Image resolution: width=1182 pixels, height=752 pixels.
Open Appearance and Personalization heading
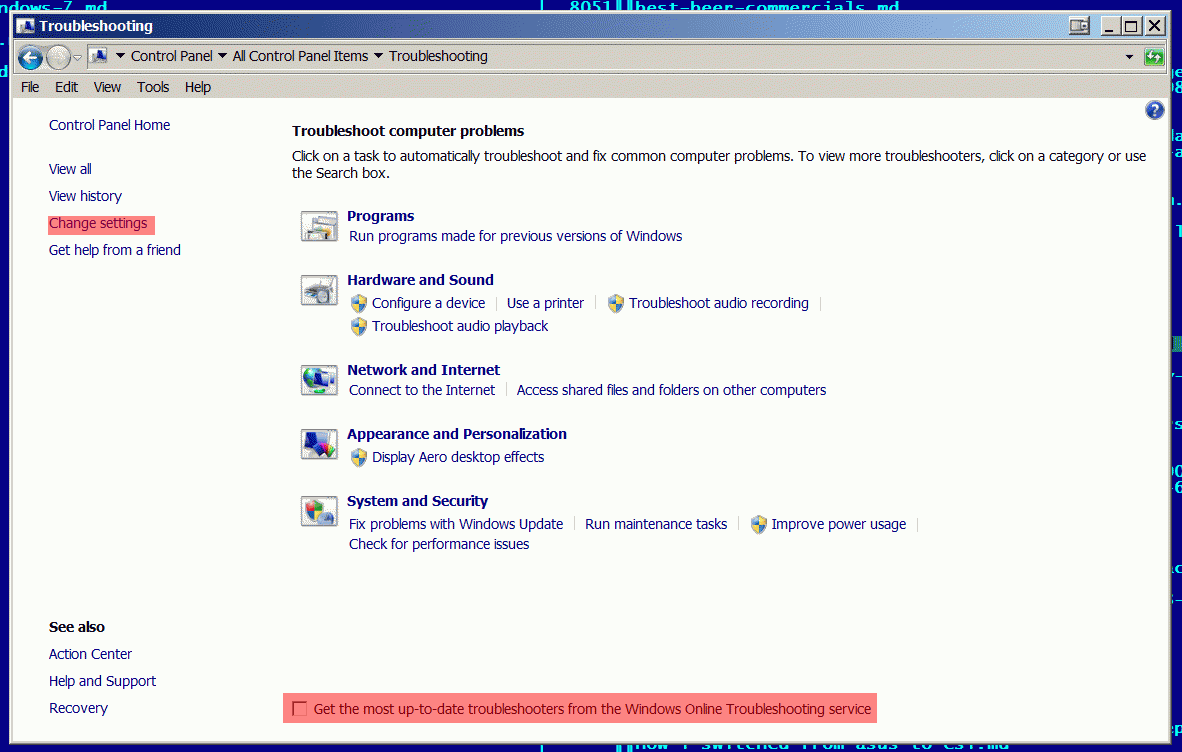(x=457, y=434)
